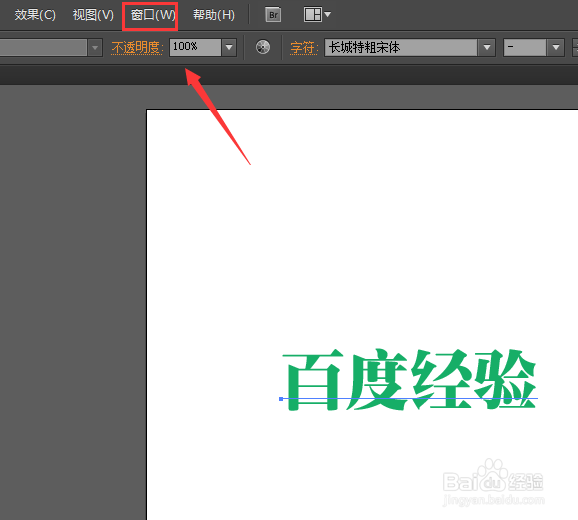Click the font field showing 长城特粗宋体

click(401, 47)
